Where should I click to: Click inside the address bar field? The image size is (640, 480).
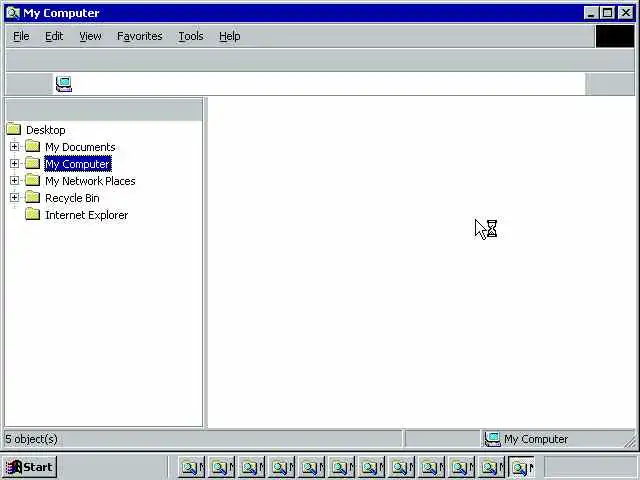(x=319, y=84)
